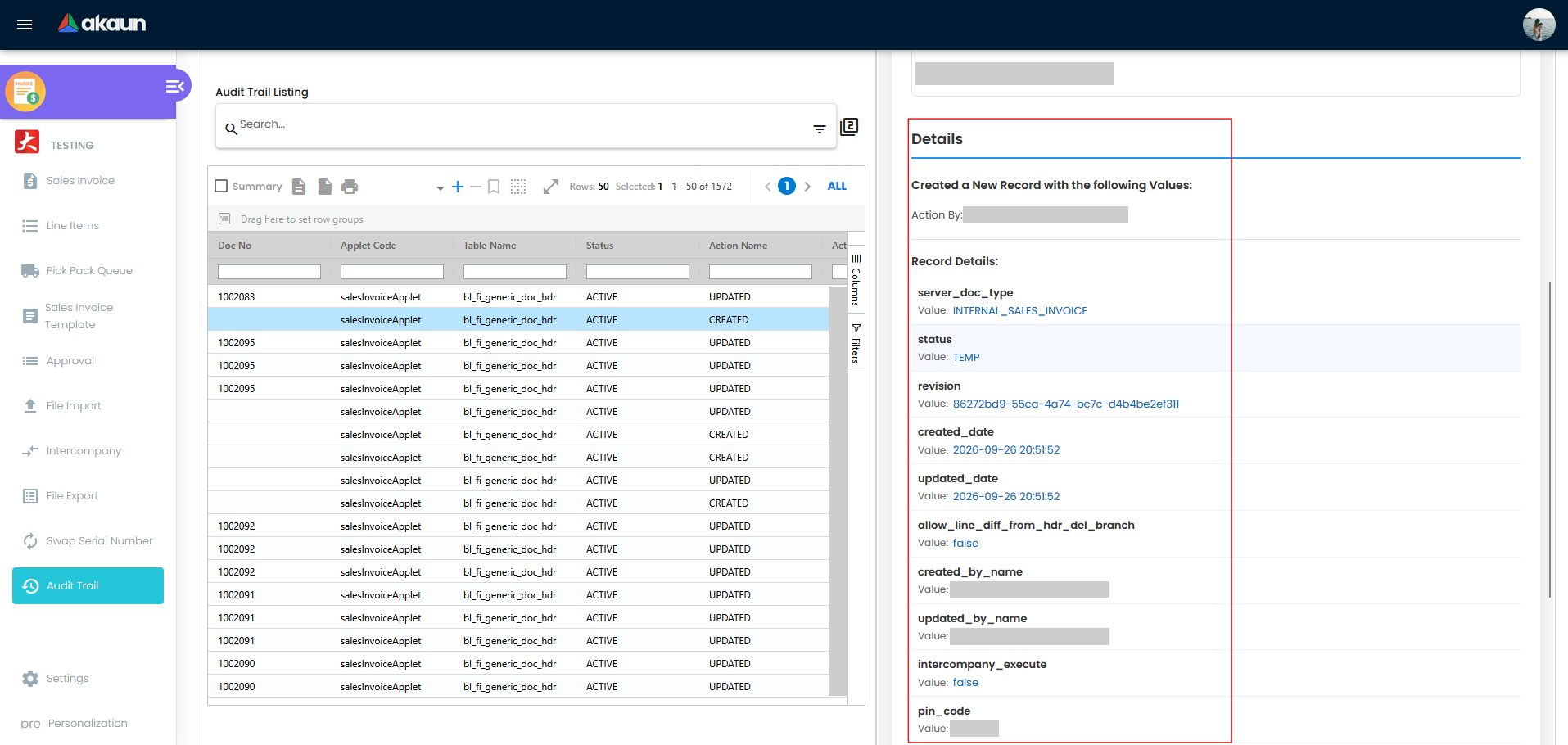
Task: Open the user profile avatar
Action: click(1539, 25)
